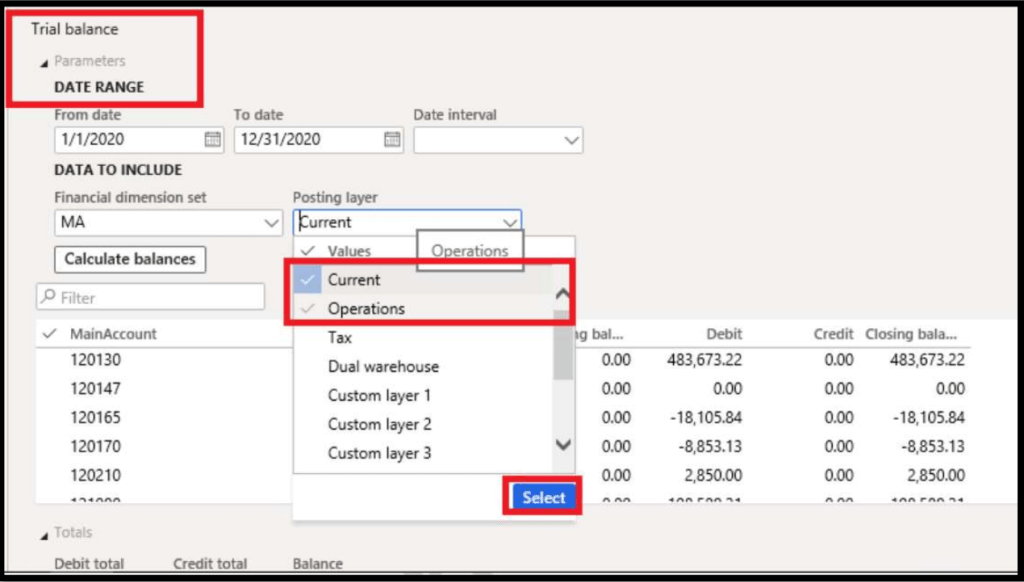Screen dimensions: 1024x582
Task: Click the magnifying glass in the Filter box
Action: pyautogui.click(x=49, y=296)
